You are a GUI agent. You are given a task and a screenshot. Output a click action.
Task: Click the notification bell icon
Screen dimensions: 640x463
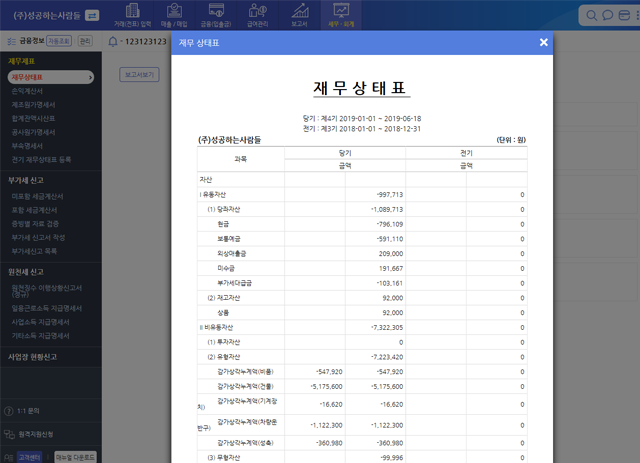(x=113, y=41)
